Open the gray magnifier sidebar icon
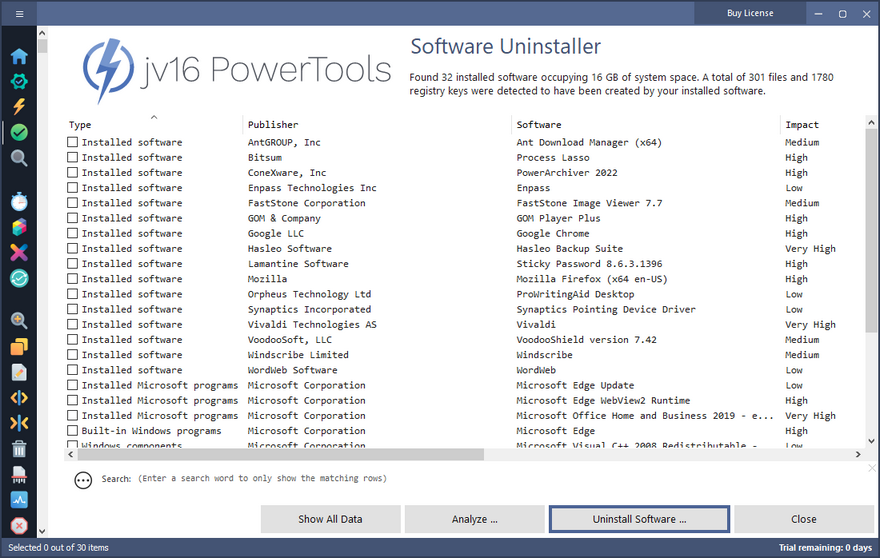880x558 pixels. [19, 158]
